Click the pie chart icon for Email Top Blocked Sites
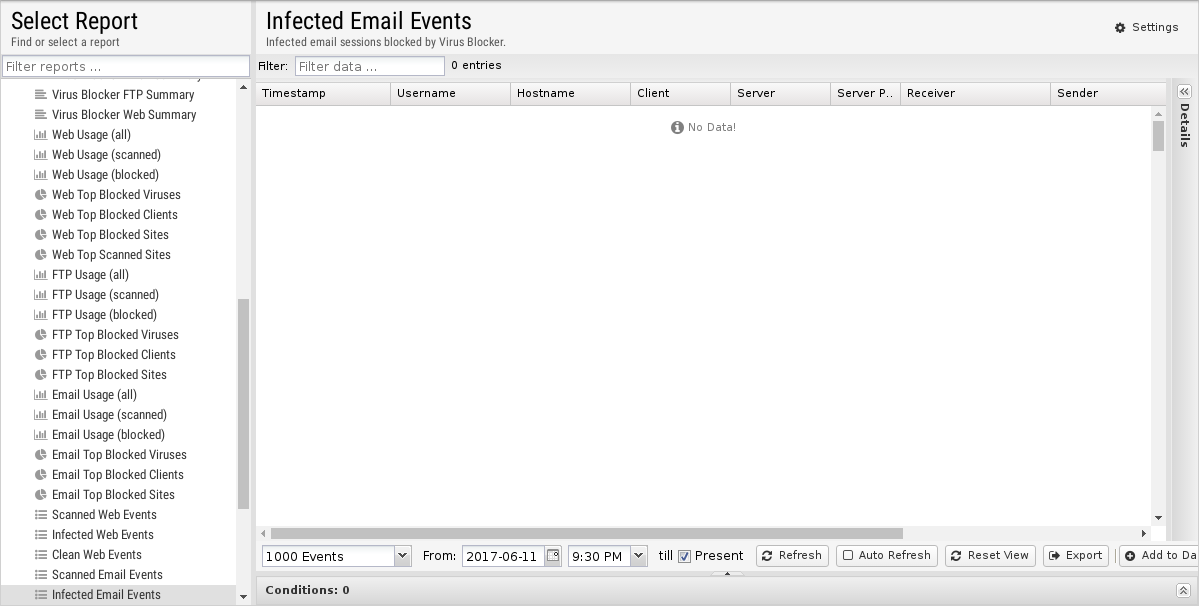The height and width of the screenshot is (606, 1199). tap(41, 495)
